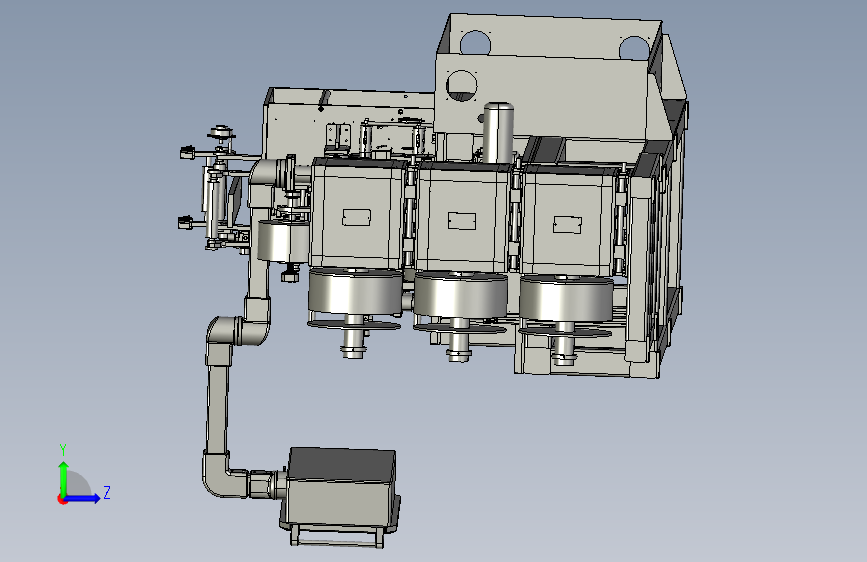The height and width of the screenshot is (562, 867).
Task: Select the large drum under the middle cabinet
Action: pos(461,296)
